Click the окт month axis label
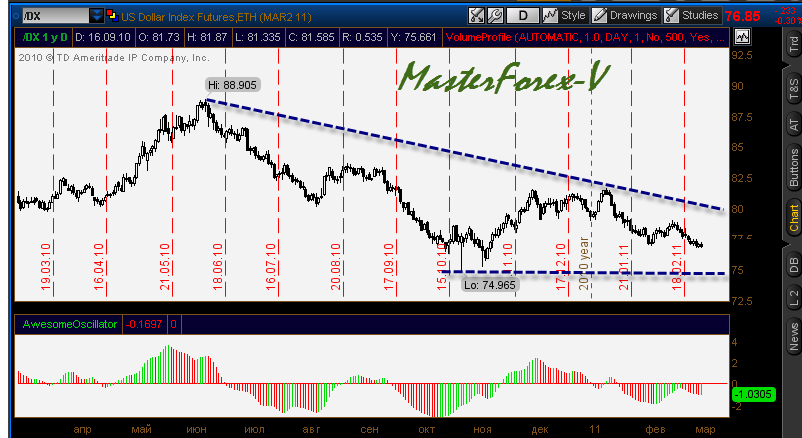The width and height of the screenshot is (802, 438). pos(426,429)
